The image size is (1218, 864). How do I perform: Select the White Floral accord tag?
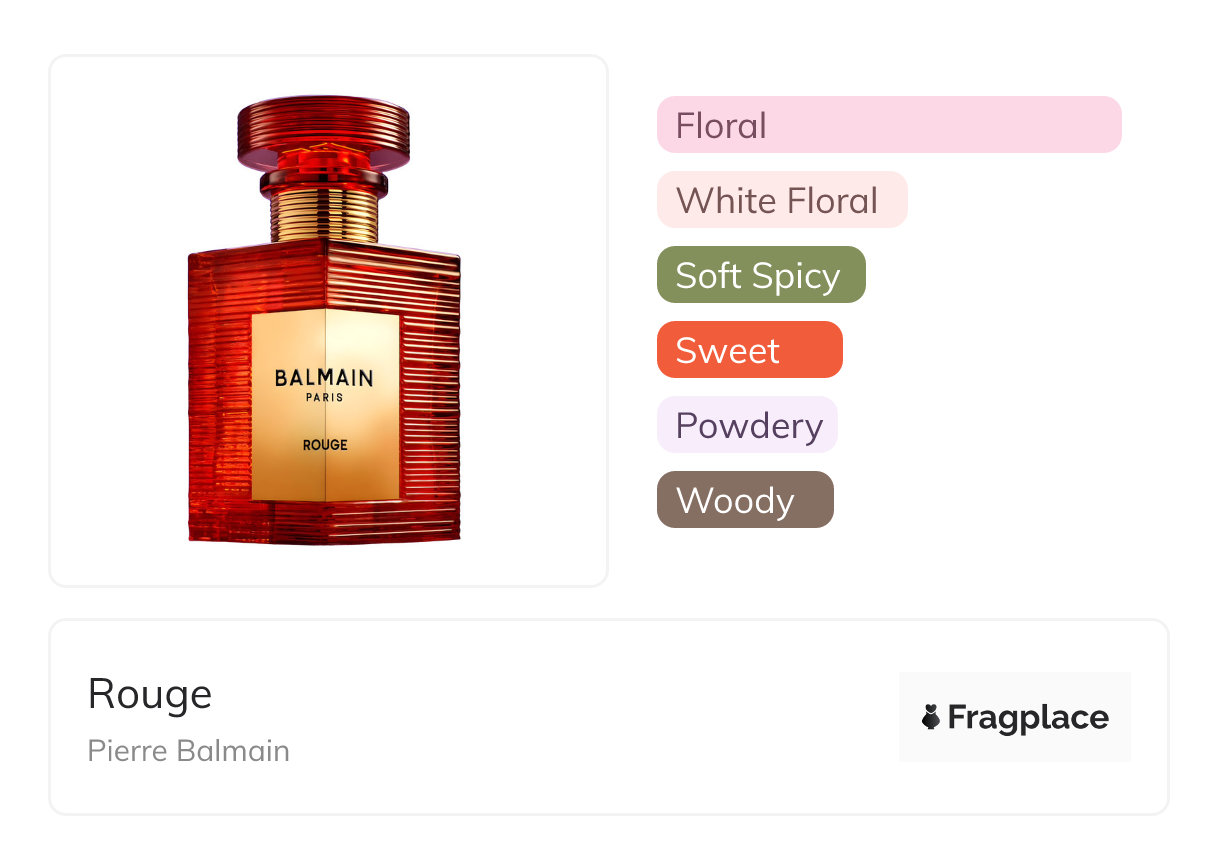[782, 200]
